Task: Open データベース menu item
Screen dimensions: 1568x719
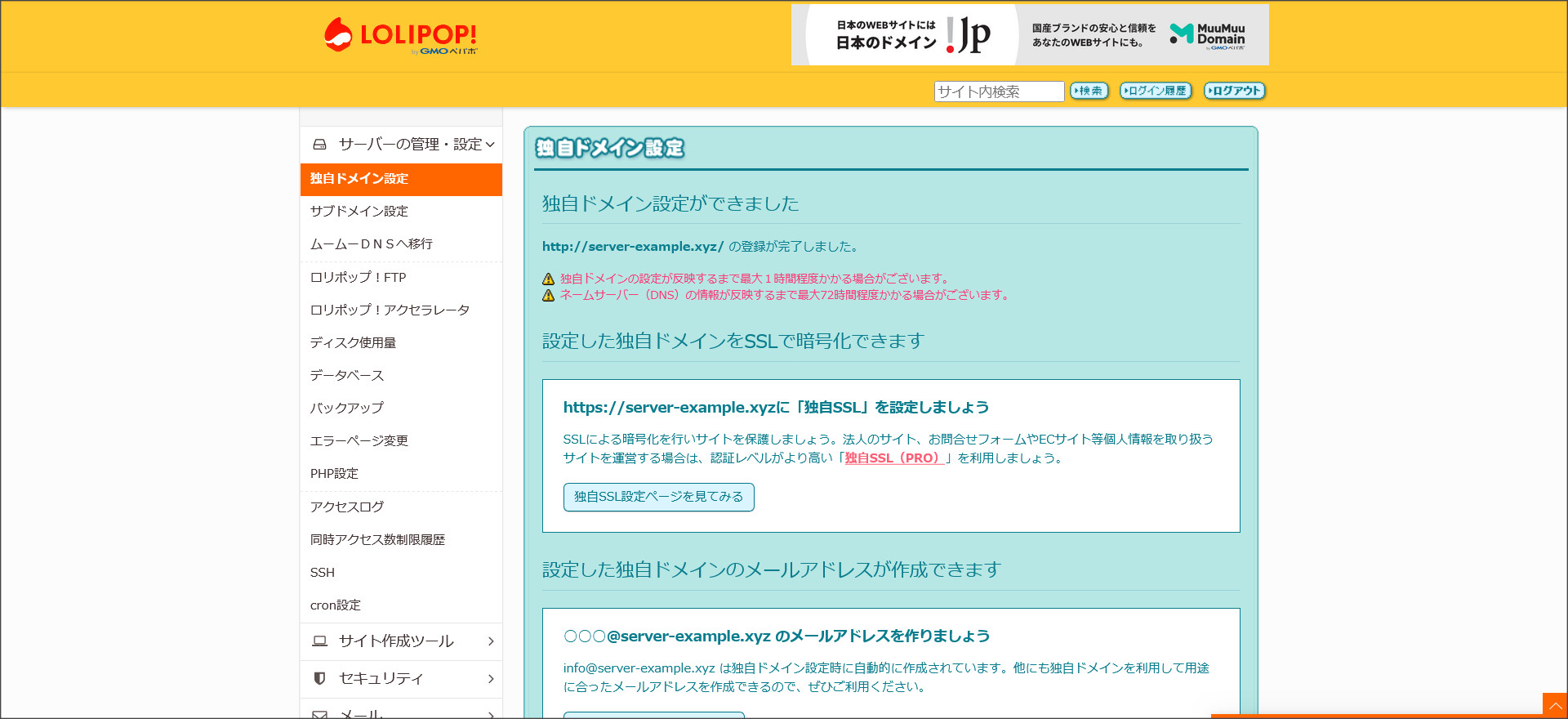Action: [401, 375]
